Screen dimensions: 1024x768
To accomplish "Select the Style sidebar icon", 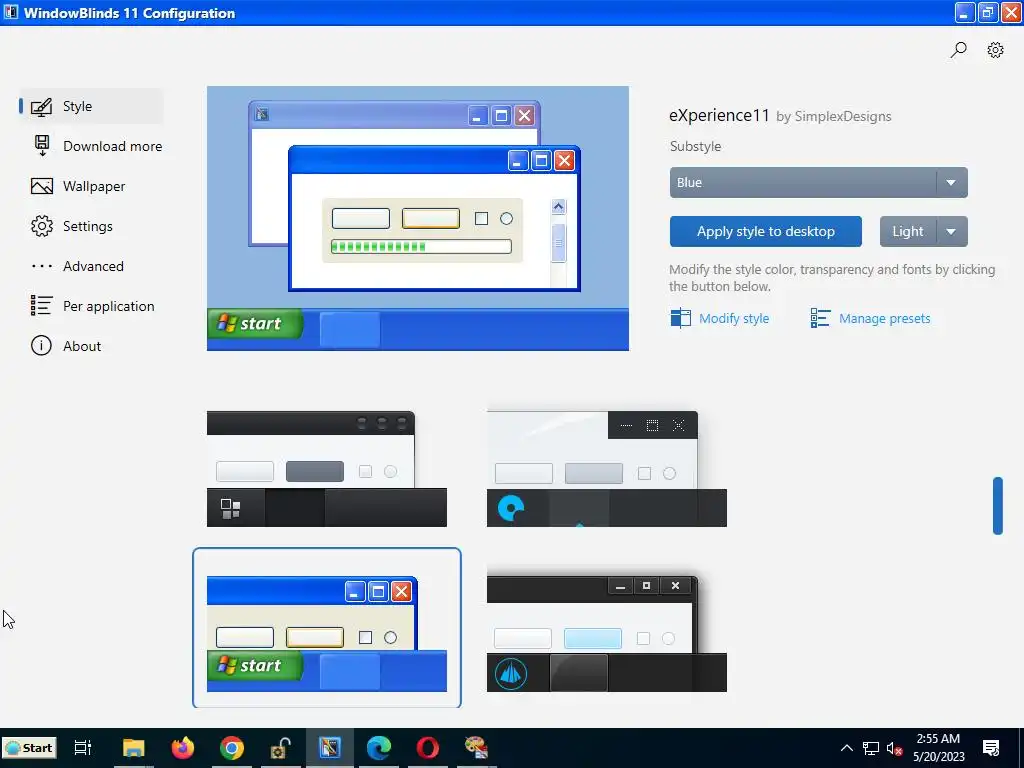I will pyautogui.click(x=42, y=106).
